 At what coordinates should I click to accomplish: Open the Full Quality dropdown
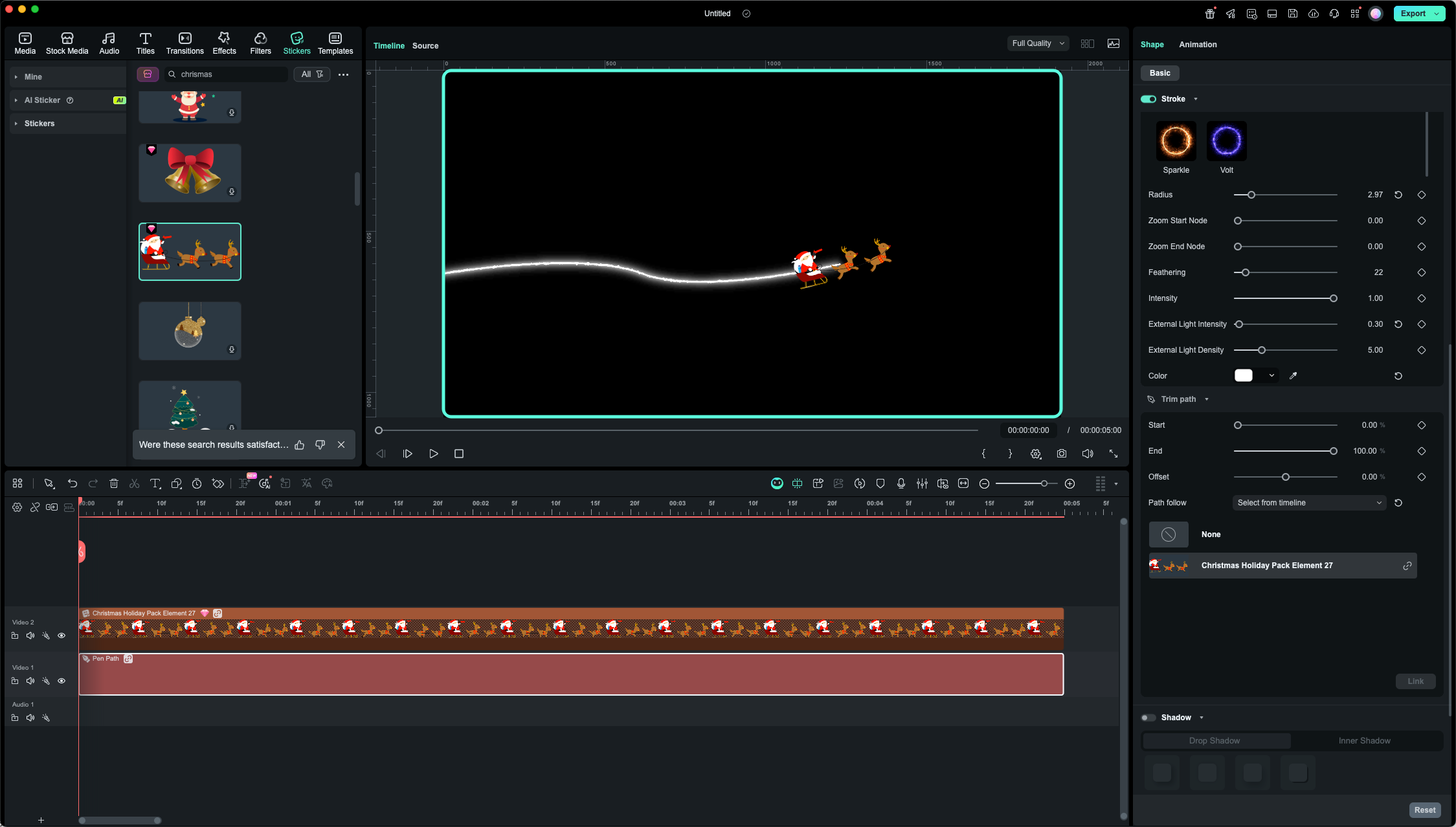(1038, 43)
